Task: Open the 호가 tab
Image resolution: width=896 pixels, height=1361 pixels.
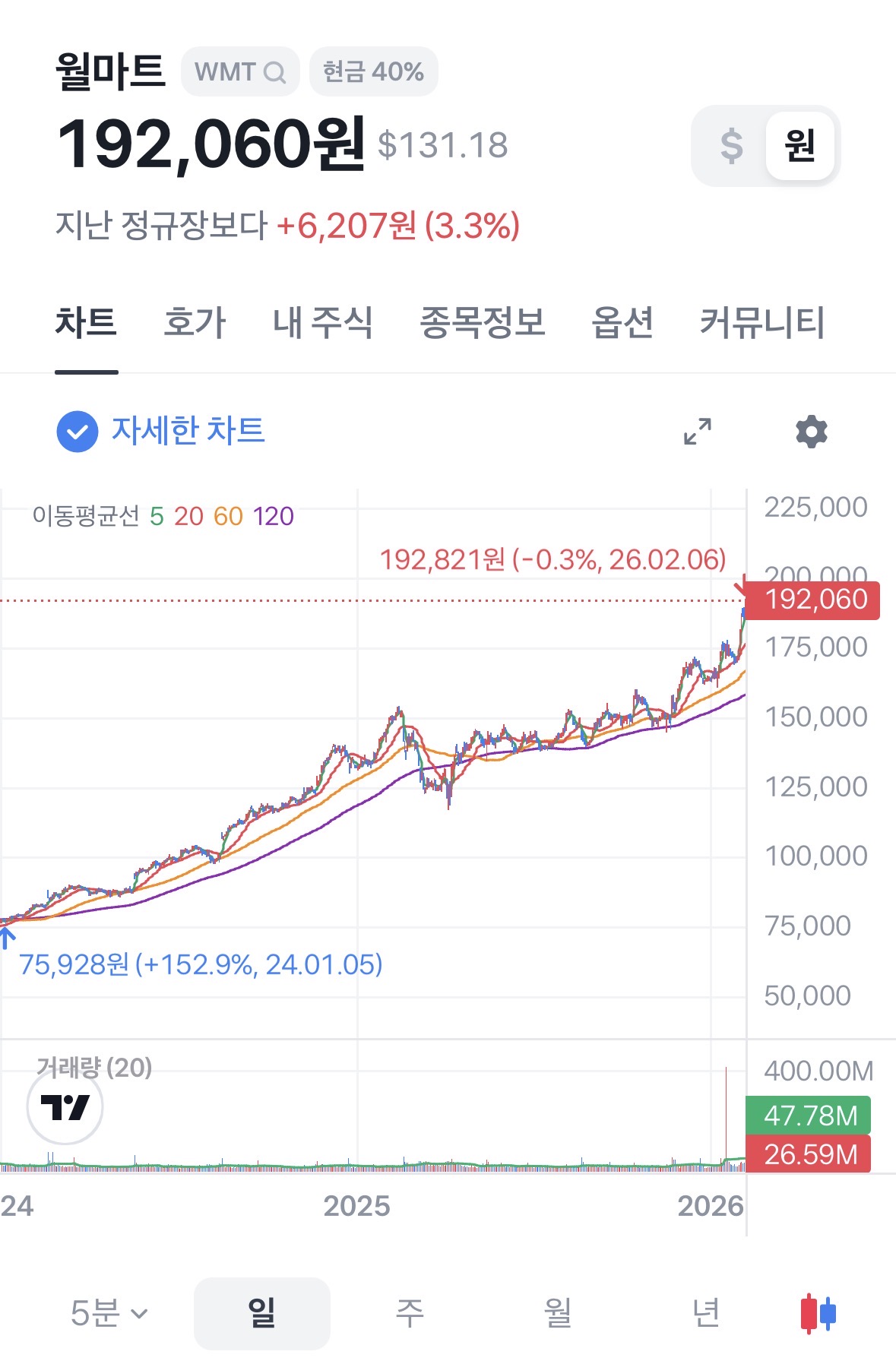Action: tap(195, 322)
